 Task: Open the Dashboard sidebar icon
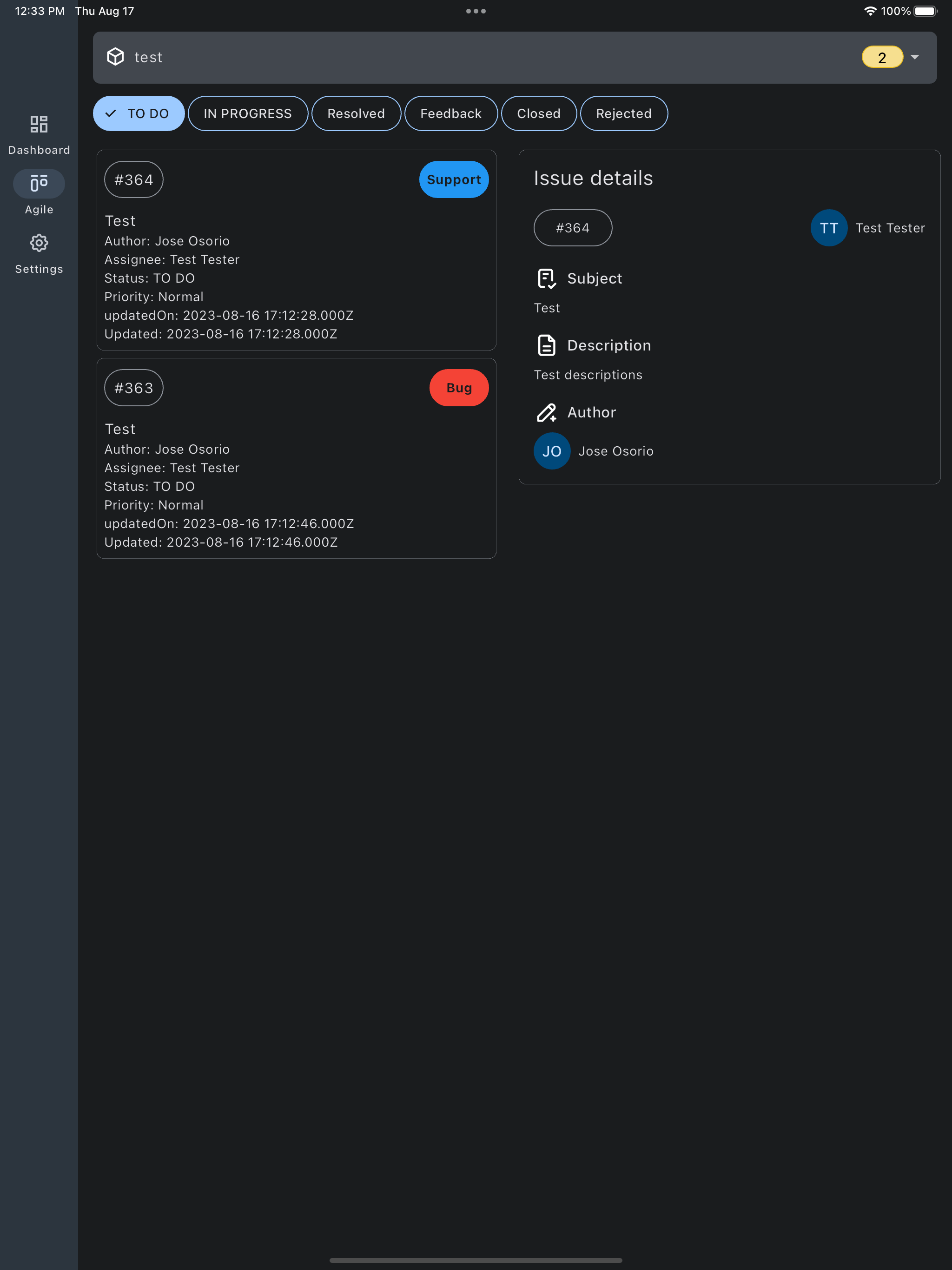[39, 124]
